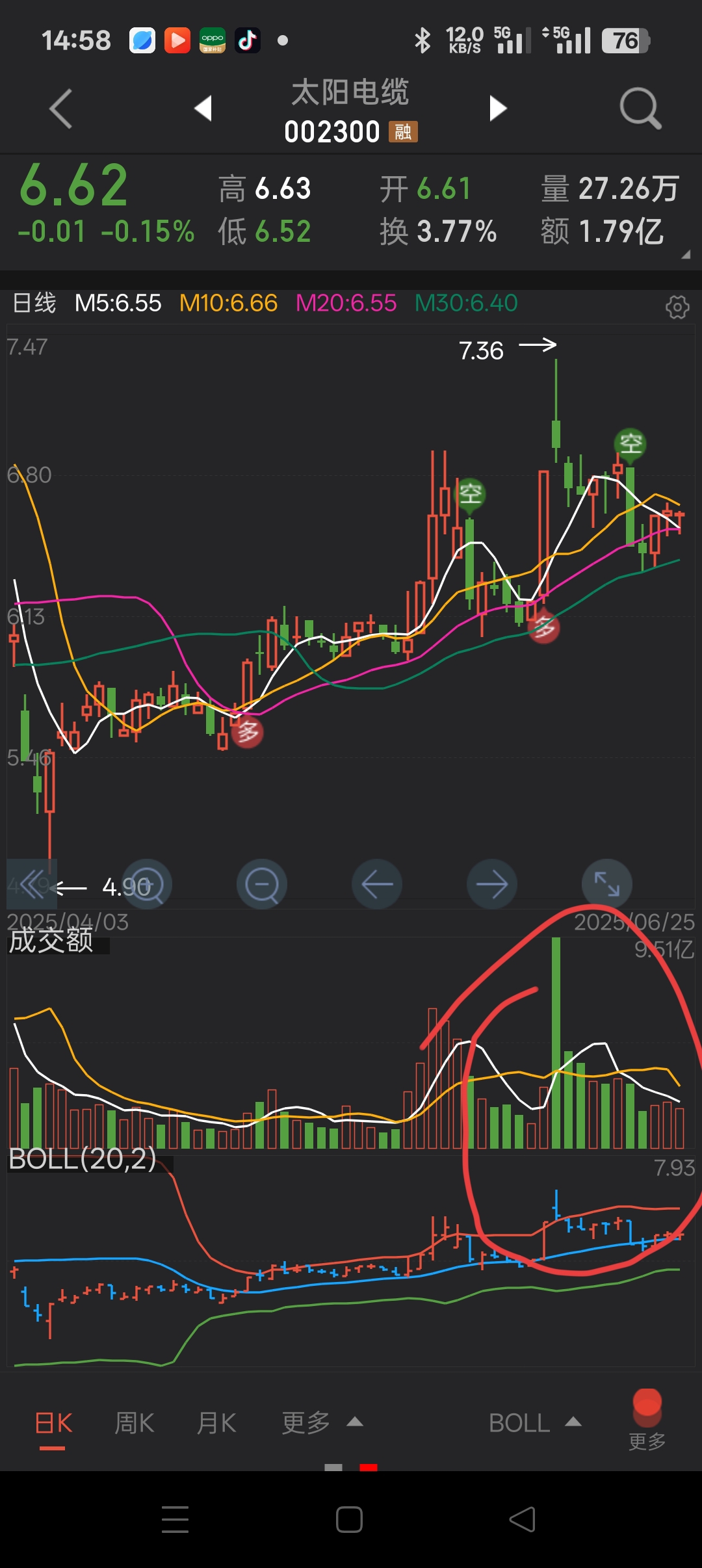
Task: Tap the -0.15% change percentage
Action: [x=148, y=231]
